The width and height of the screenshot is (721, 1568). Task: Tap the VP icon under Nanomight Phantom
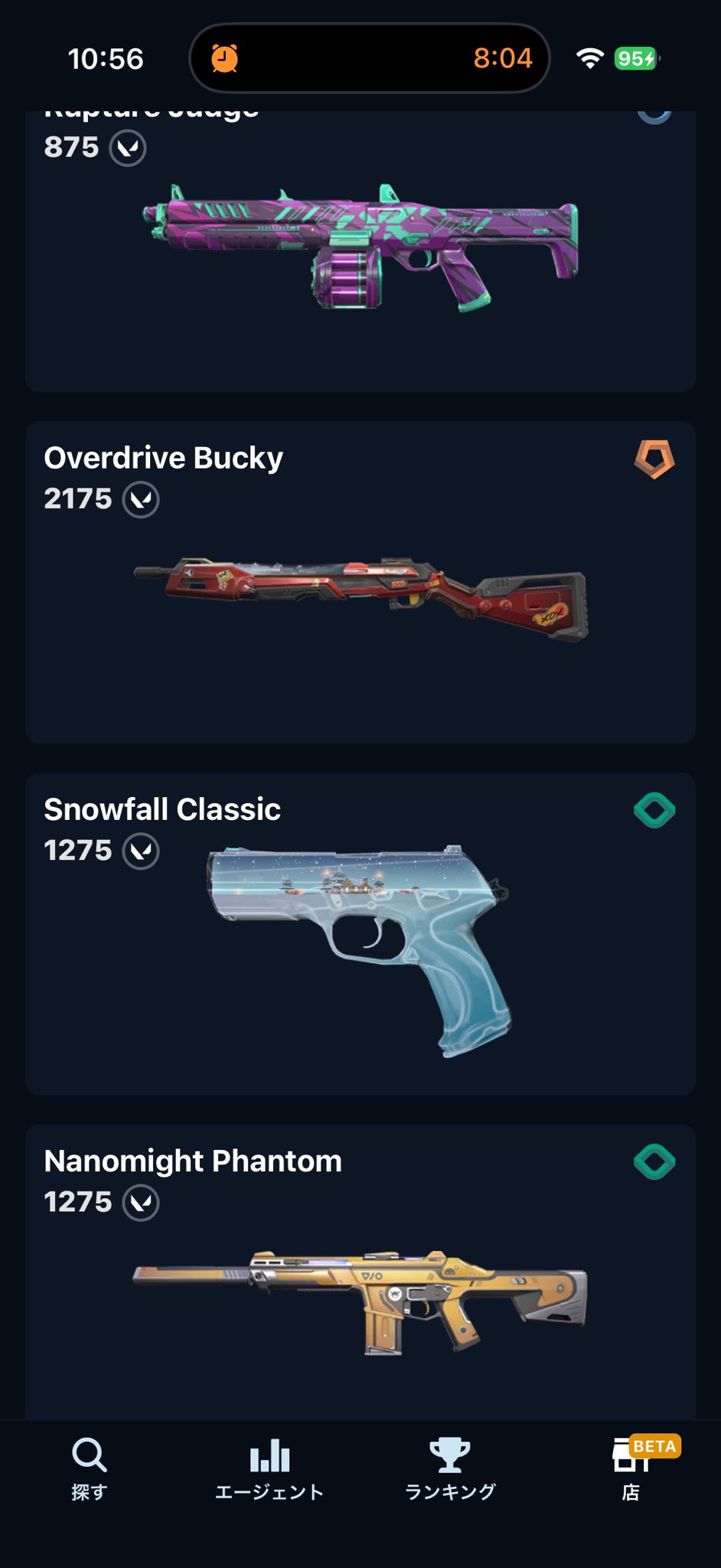[141, 1202]
